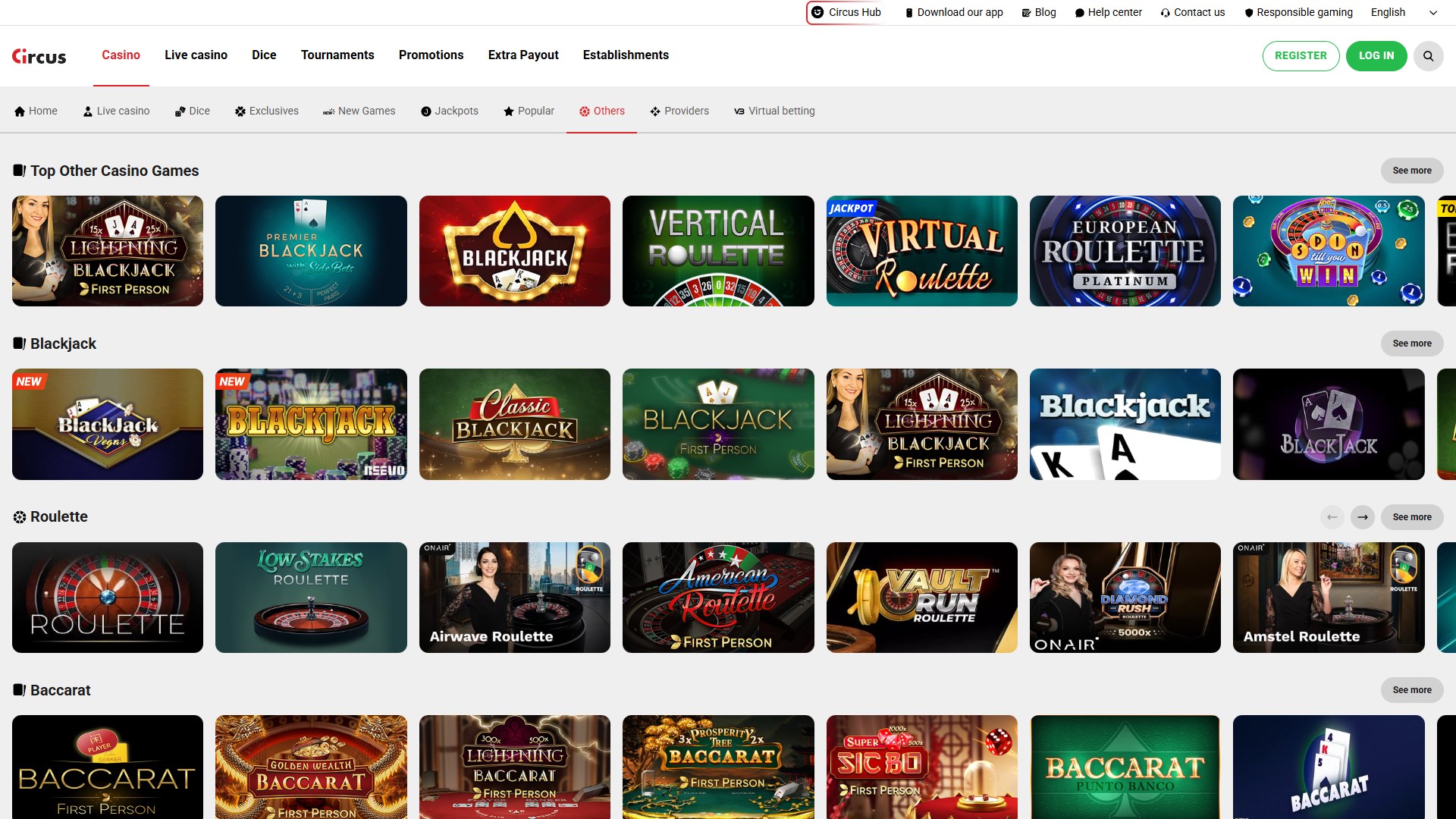
Task: Open Low Stakes Roulette
Action: click(311, 598)
